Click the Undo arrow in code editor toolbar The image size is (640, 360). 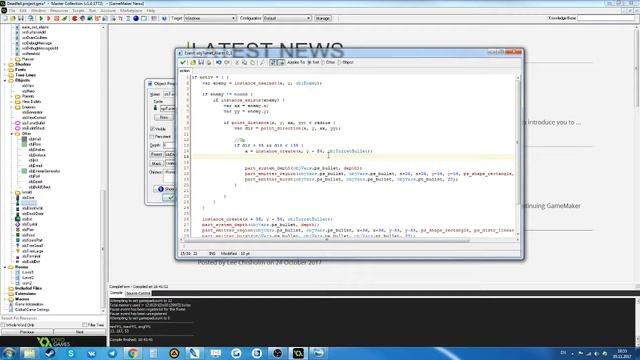point(219,62)
